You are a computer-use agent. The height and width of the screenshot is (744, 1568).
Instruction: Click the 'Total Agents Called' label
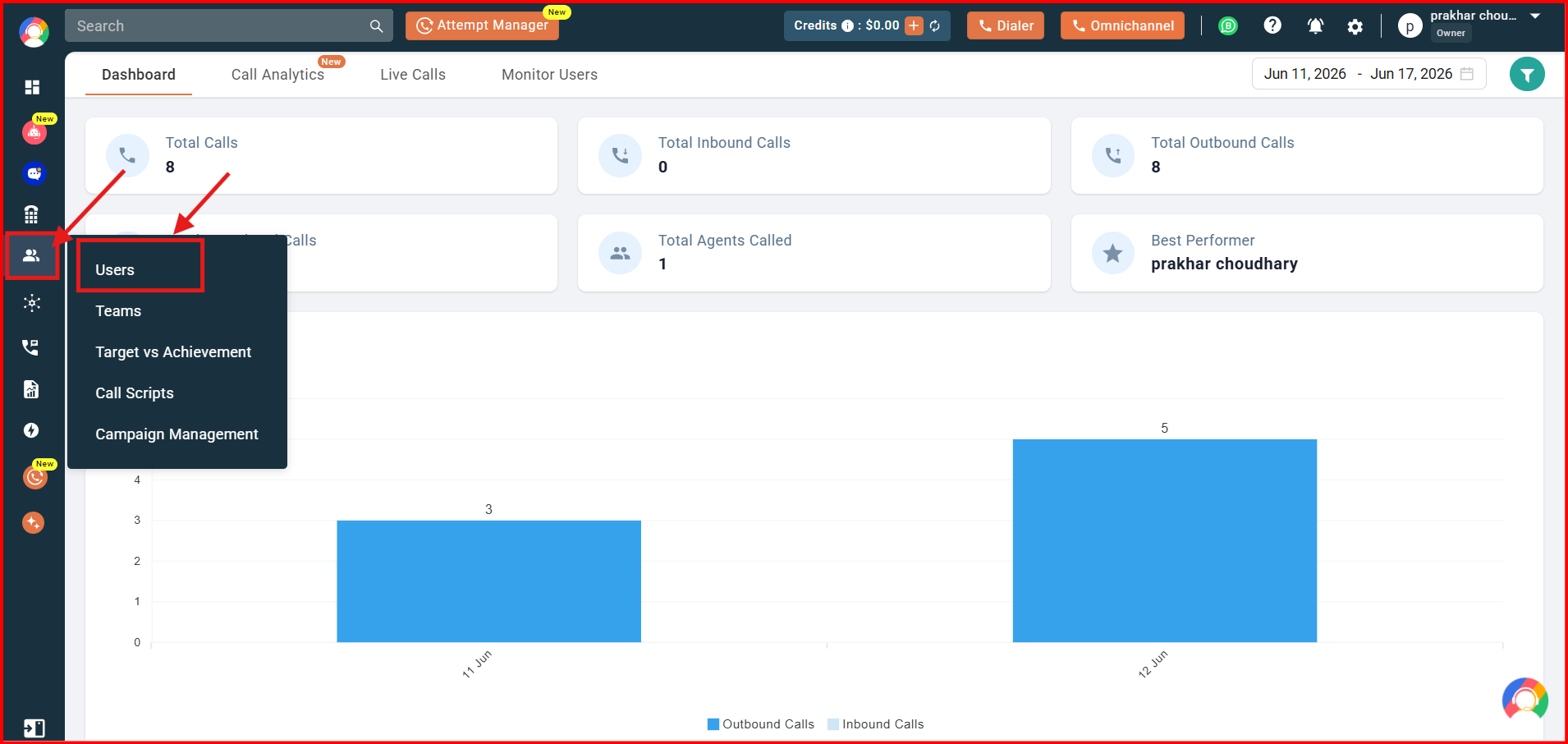(725, 241)
